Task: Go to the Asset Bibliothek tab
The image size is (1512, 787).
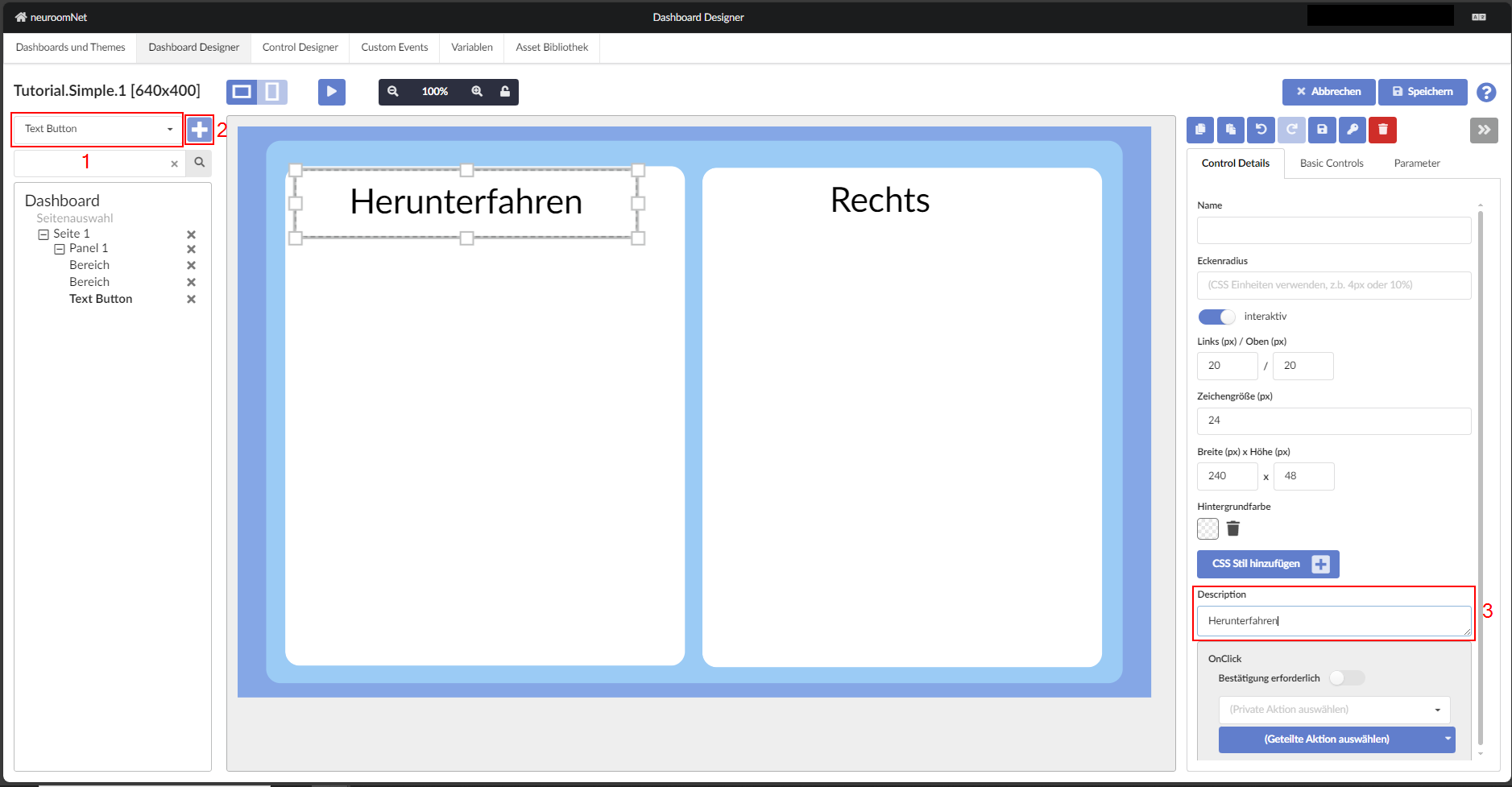Action: [x=552, y=48]
